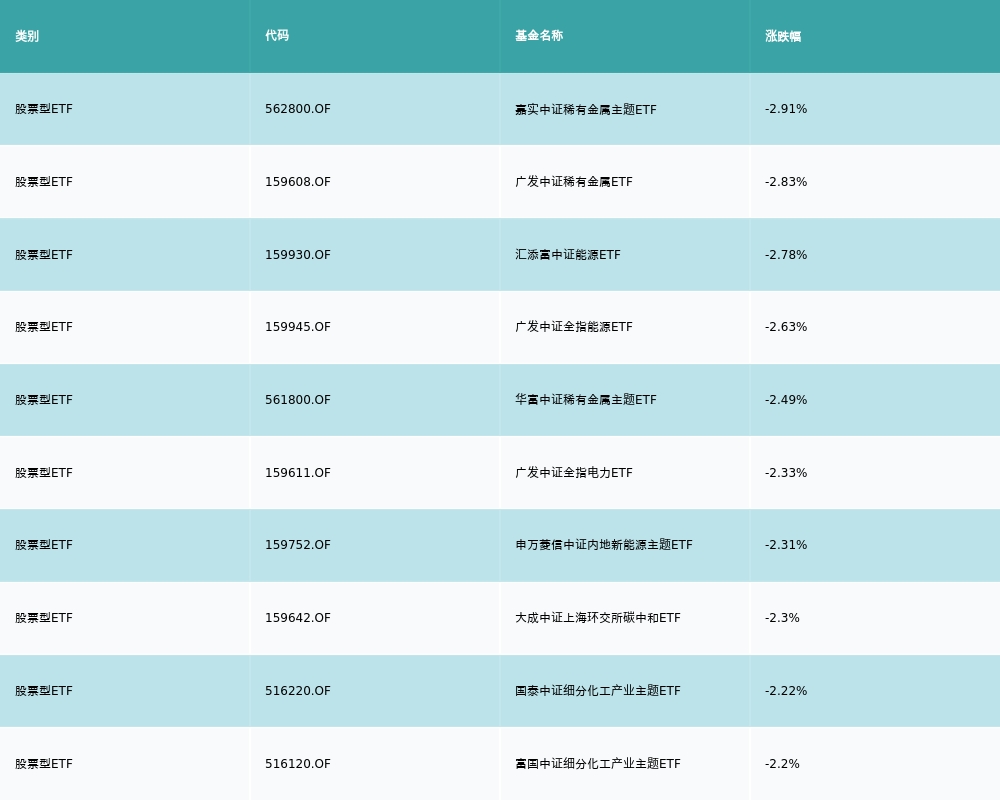Click fund name 申万菱信中证内地新能源主题ETF

tap(603, 545)
